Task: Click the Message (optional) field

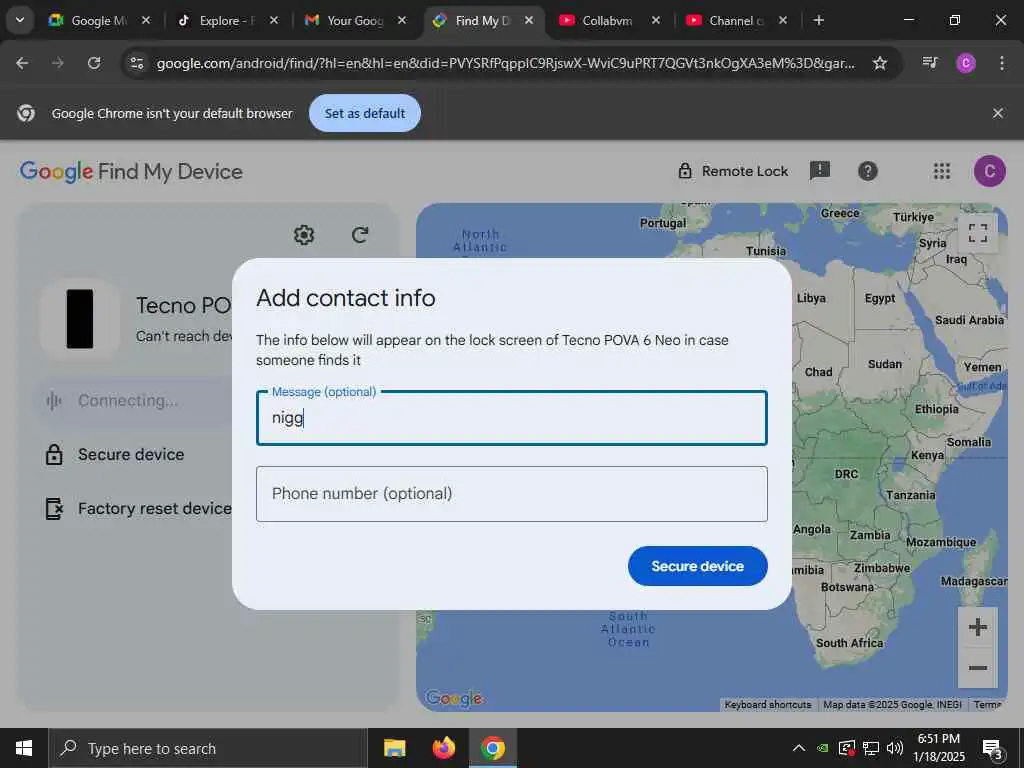Action: click(x=511, y=418)
